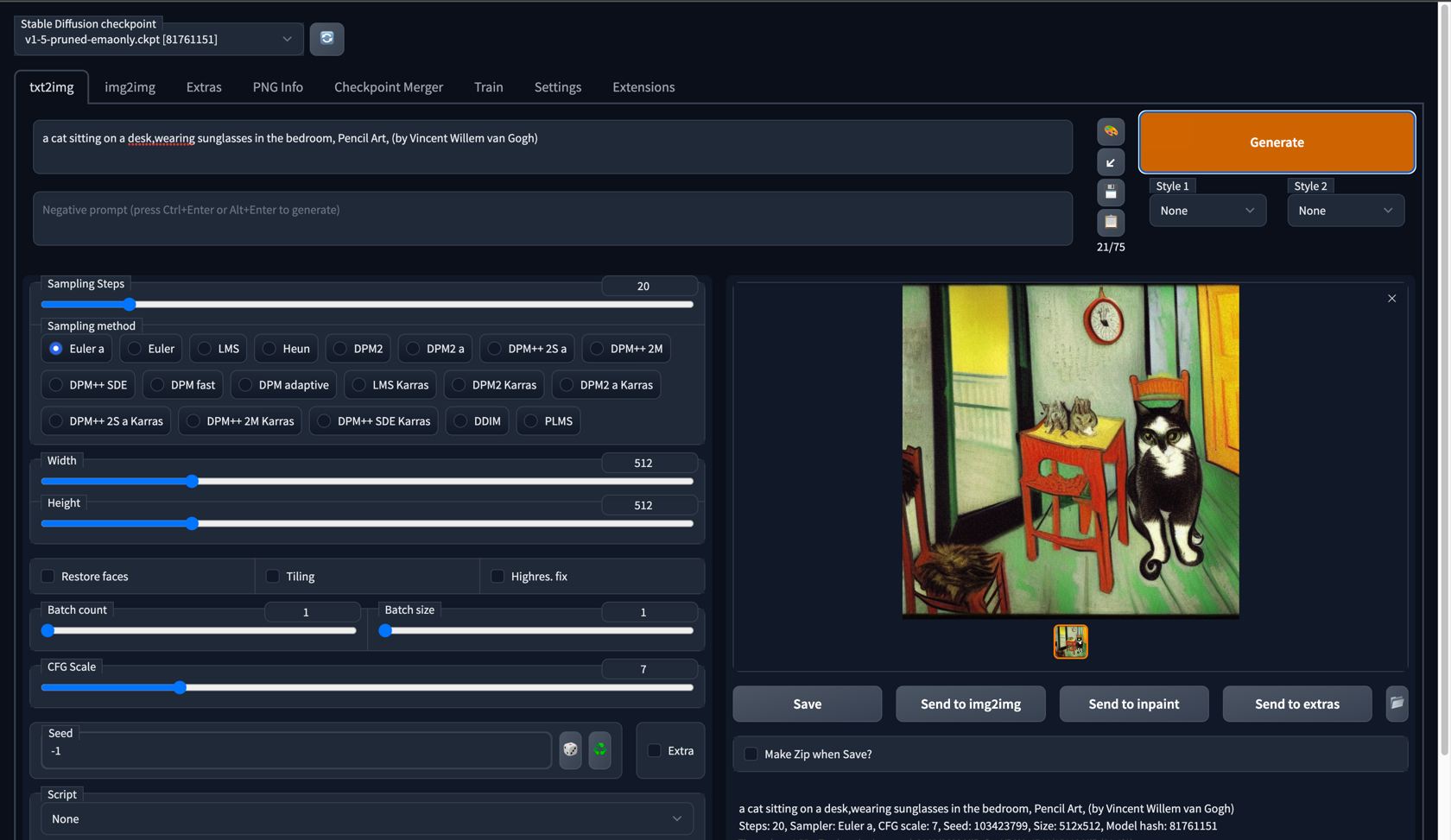Click the floppy disk save style icon
Viewport: 1451px width, 840px height.
[1111, 193]
